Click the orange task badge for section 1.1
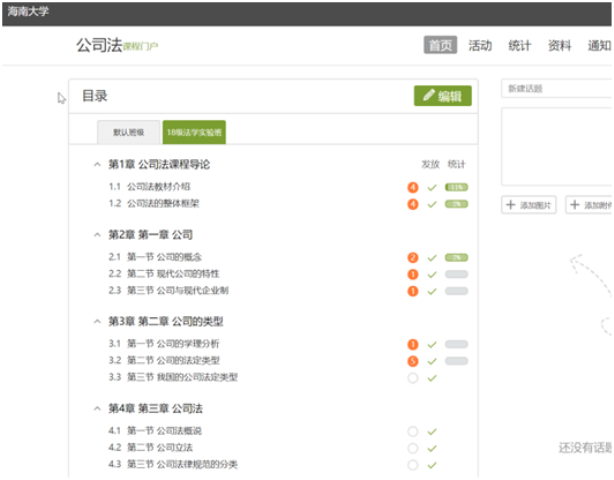 click(x=412, y=187)
